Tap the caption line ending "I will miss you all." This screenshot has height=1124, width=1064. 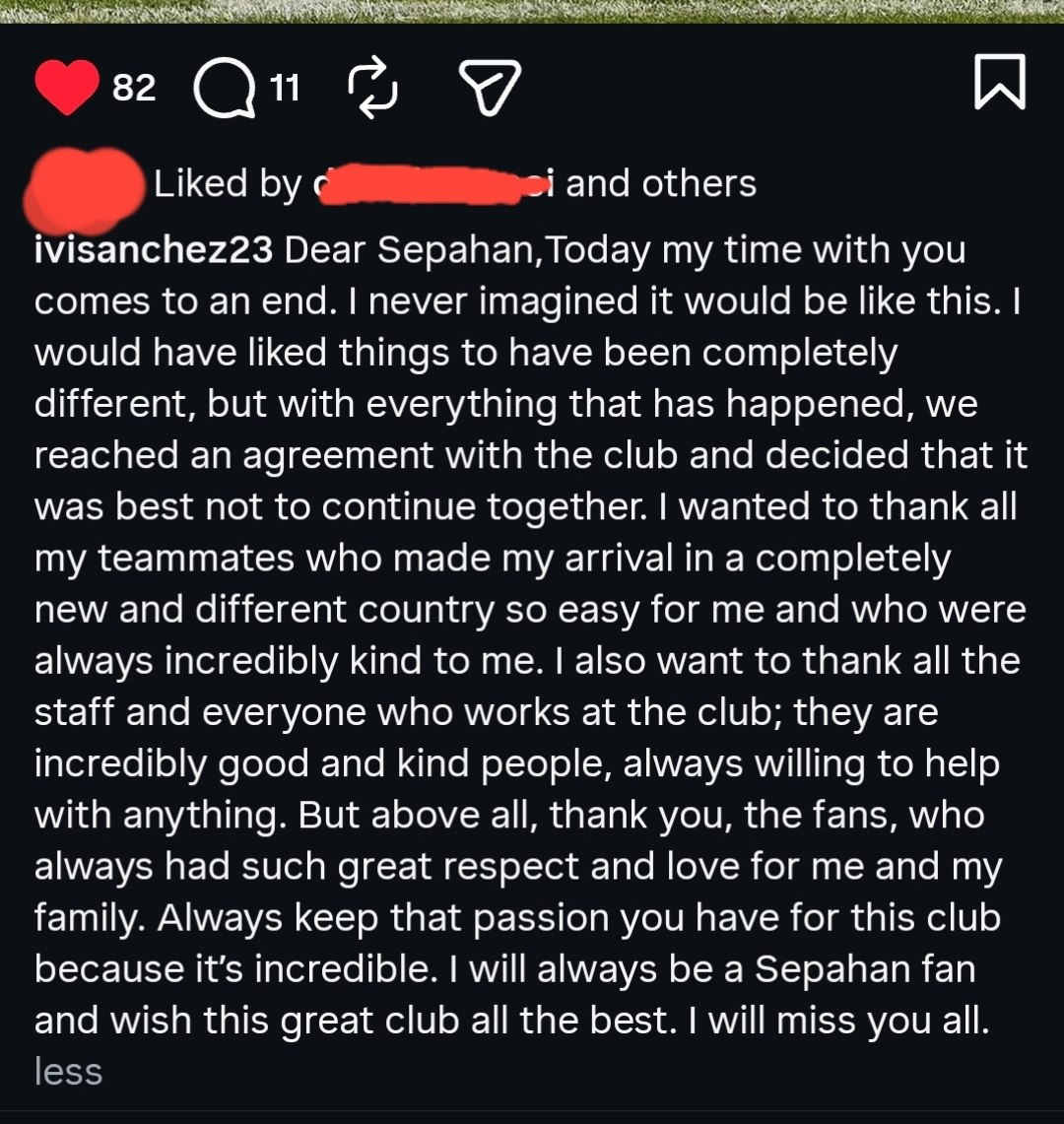512,1021
